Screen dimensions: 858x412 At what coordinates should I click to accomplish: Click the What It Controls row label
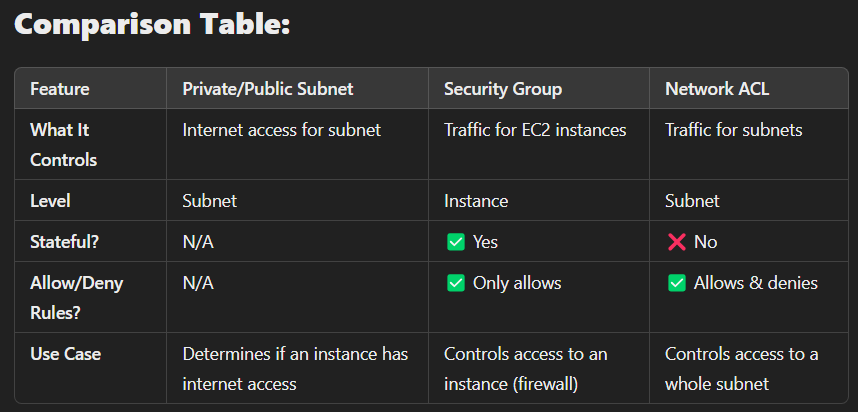click(66, 144)
